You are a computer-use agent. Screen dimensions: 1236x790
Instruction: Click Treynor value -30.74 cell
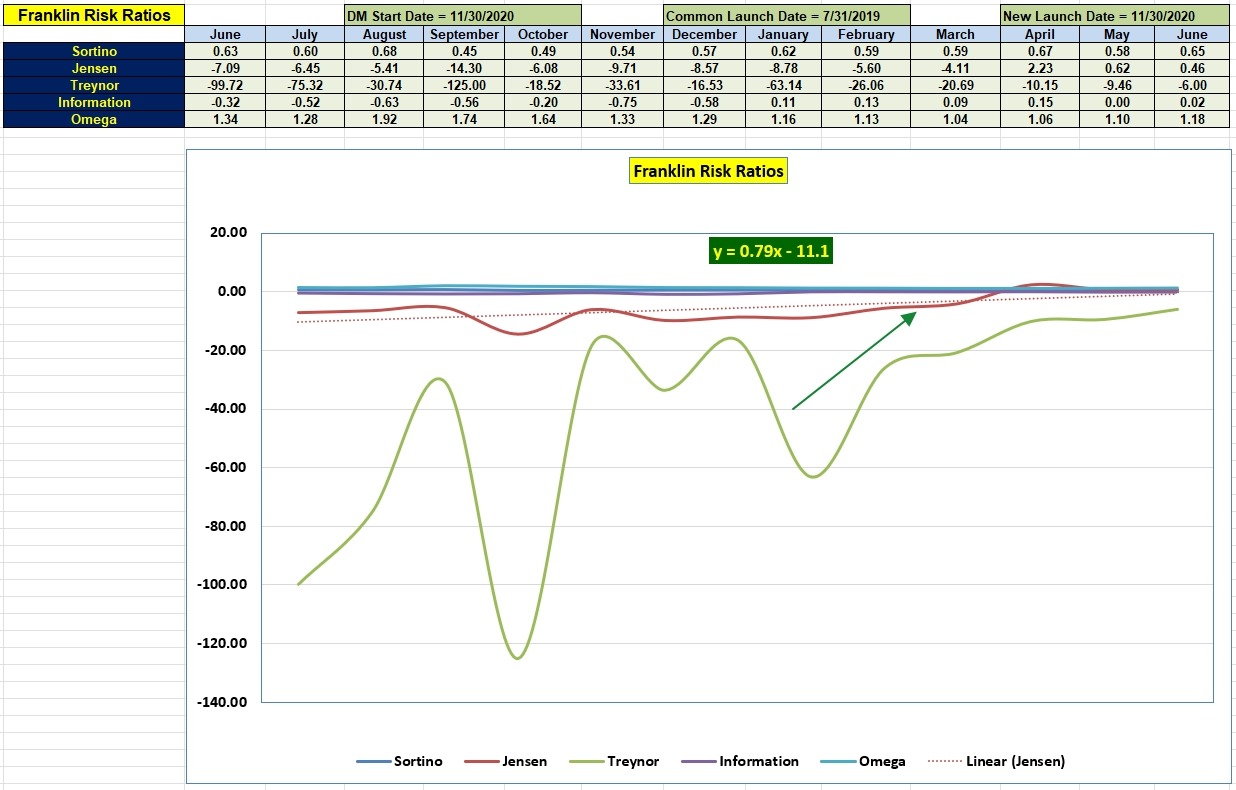tap(385, 85)
